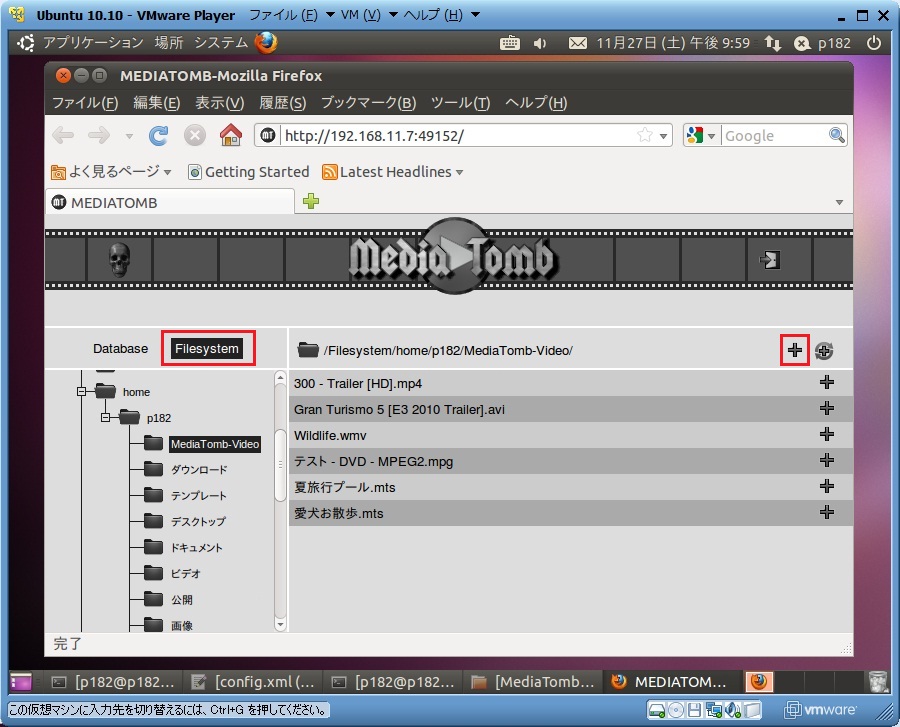Click the skull icon in the film strip

(x=119, y=260)
